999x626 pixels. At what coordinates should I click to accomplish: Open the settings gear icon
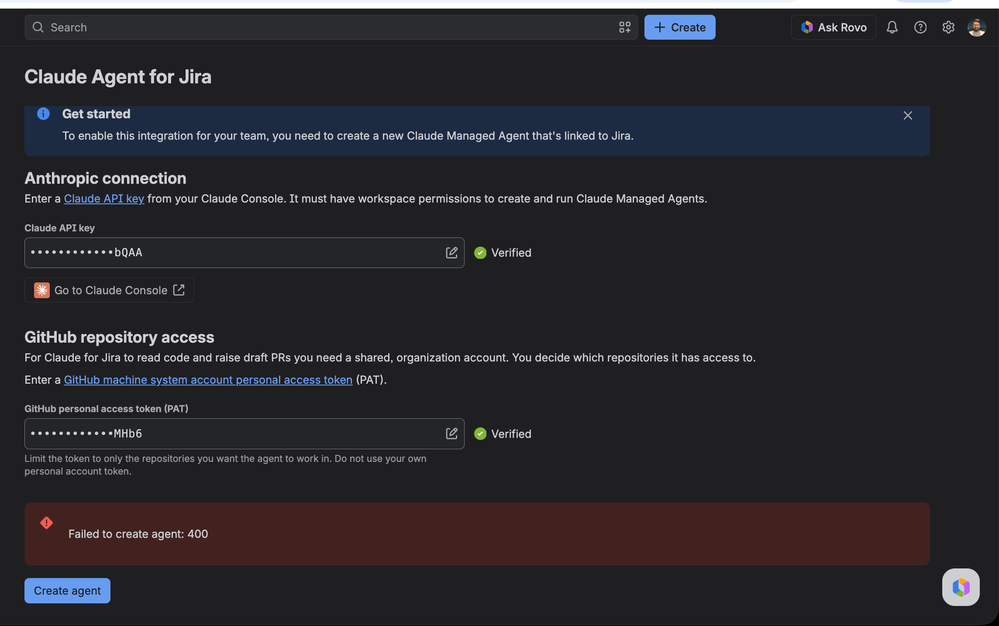click(948, 27)
